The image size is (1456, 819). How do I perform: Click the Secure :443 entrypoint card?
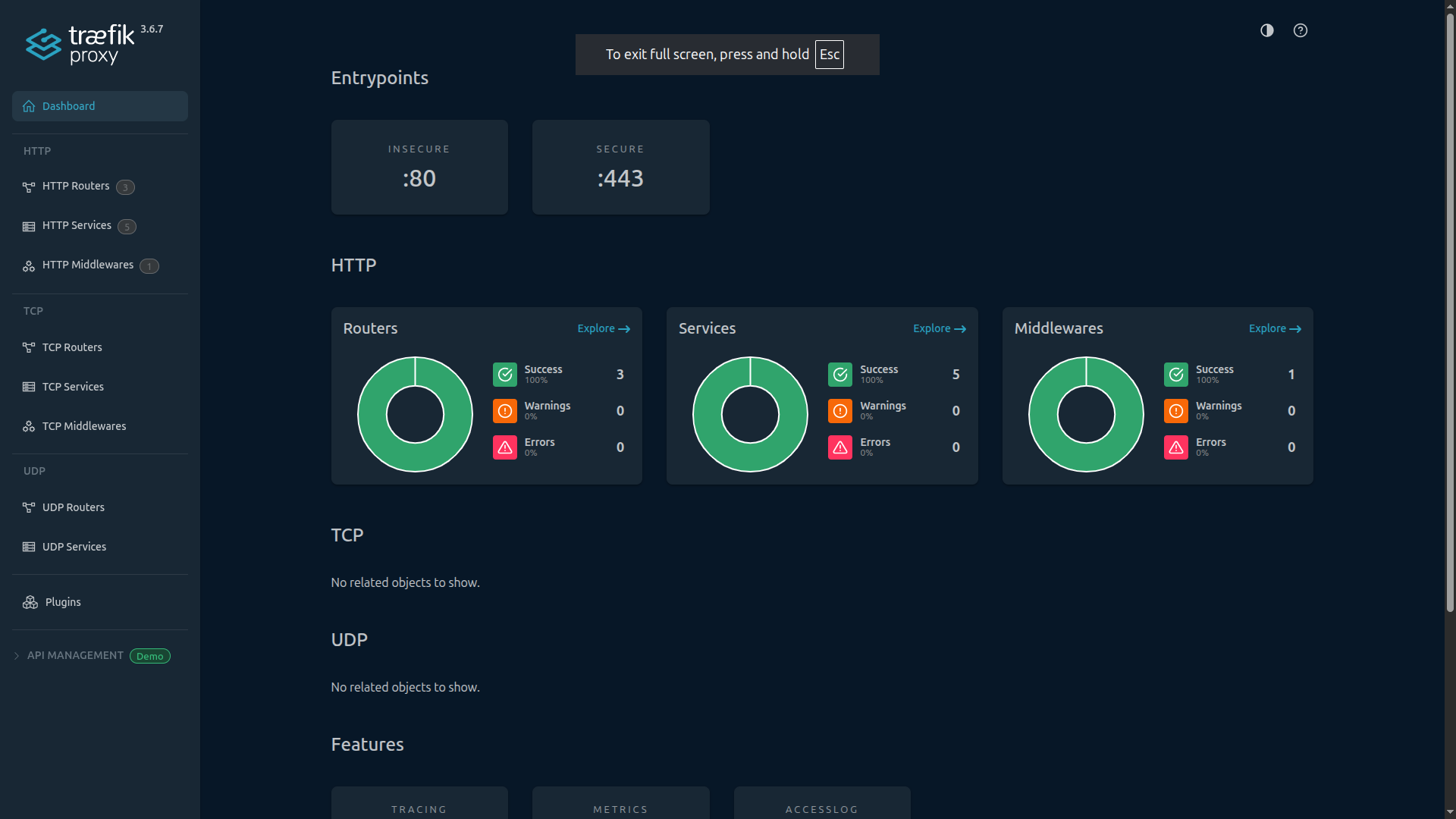(x=620, y=167)
